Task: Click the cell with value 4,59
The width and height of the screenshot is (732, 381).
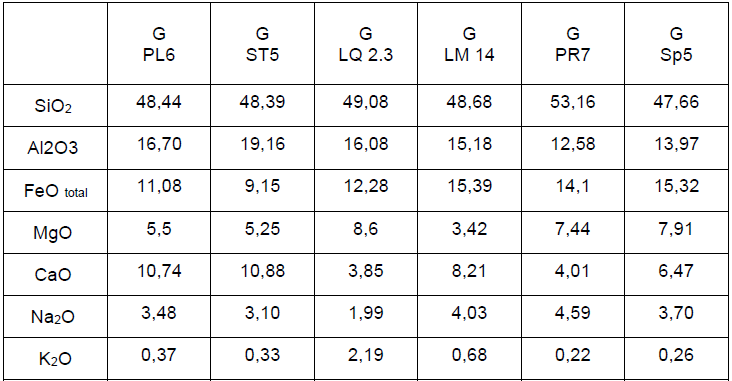Action: pyautogui.click(x=573, y=317)
